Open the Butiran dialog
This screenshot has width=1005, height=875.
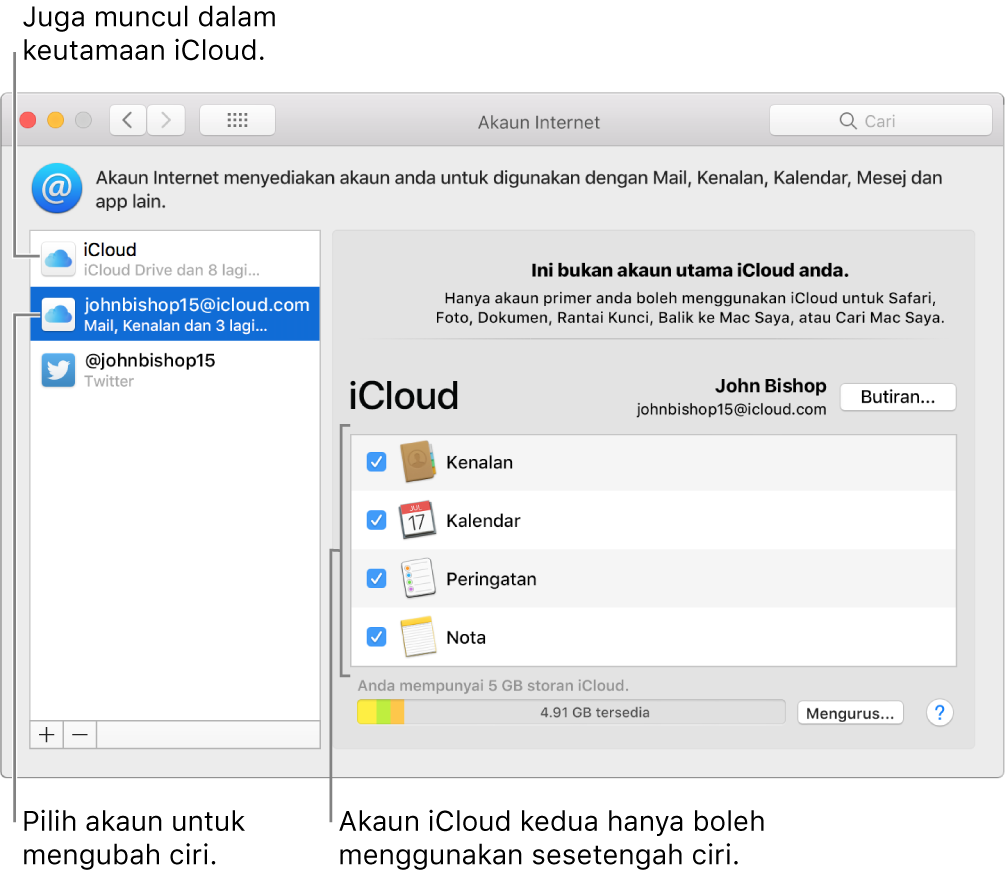(x=897, y=397)
